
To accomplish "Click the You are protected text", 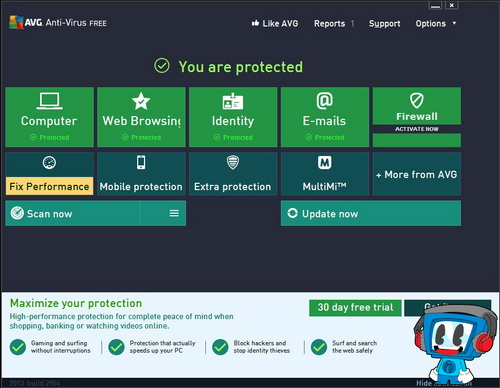I will click(241, 67).
